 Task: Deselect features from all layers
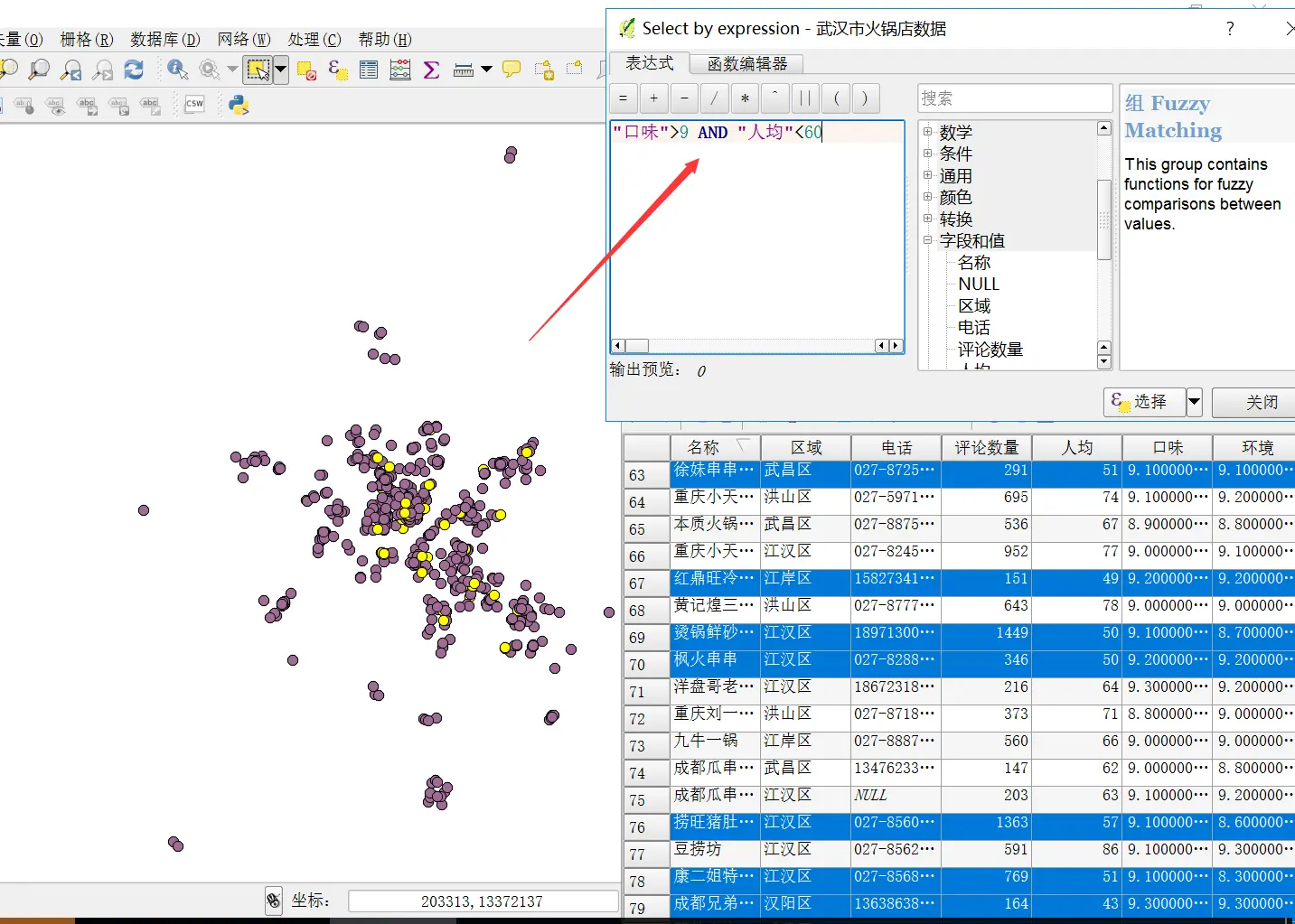pos(305,70)
